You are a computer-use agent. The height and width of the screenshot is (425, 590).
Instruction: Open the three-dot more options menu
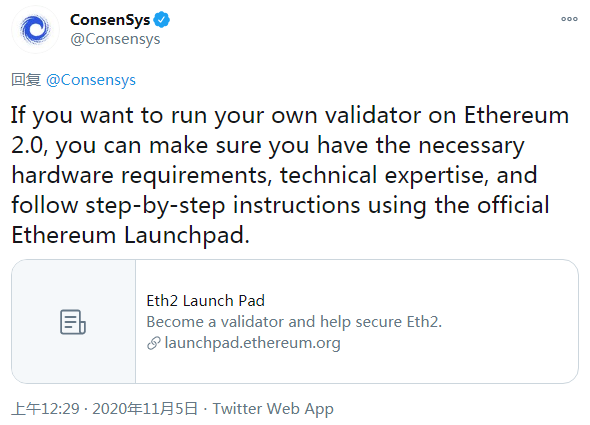click(569, 19)
